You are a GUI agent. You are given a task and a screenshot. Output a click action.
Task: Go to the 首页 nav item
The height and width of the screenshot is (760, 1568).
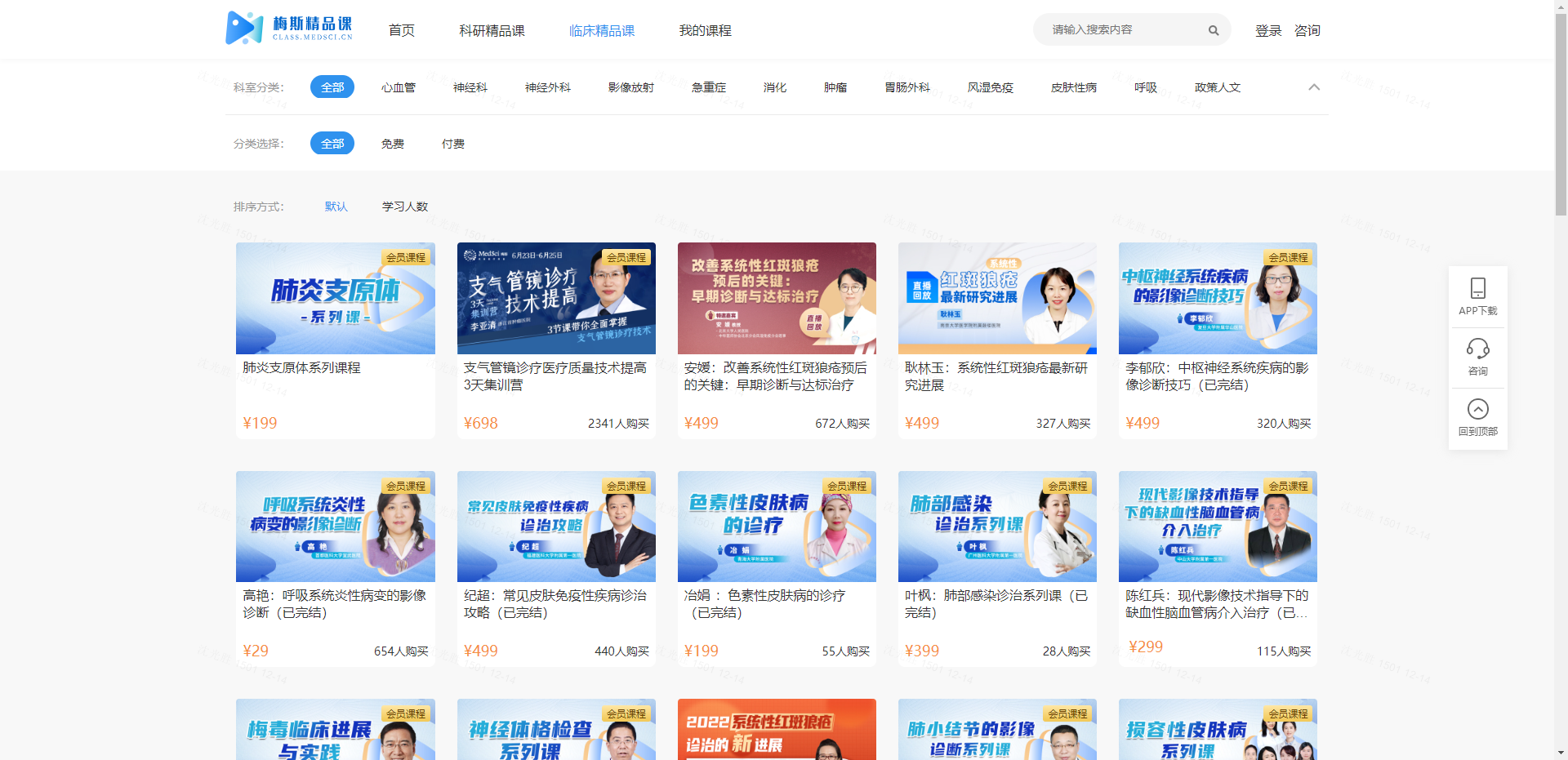click(x=402, y=30)
